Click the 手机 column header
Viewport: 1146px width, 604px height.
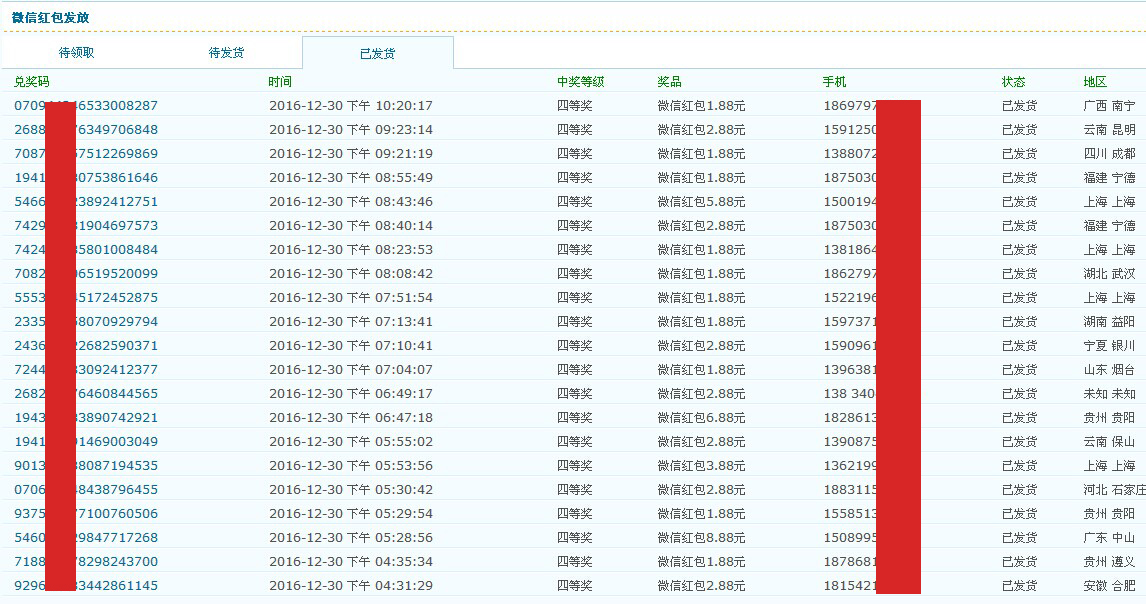tap(835, 82)
